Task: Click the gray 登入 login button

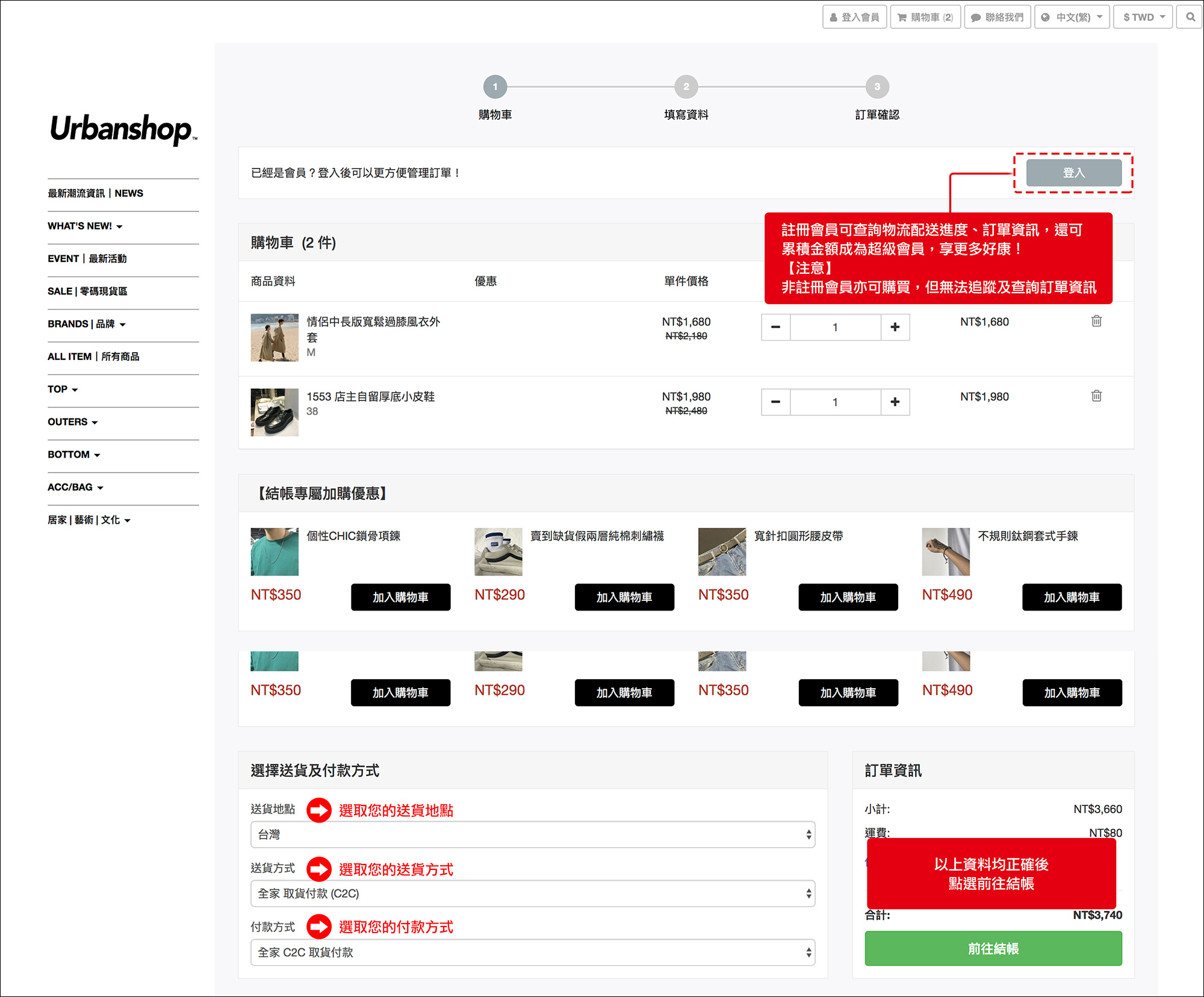Action: point(1073,173)
